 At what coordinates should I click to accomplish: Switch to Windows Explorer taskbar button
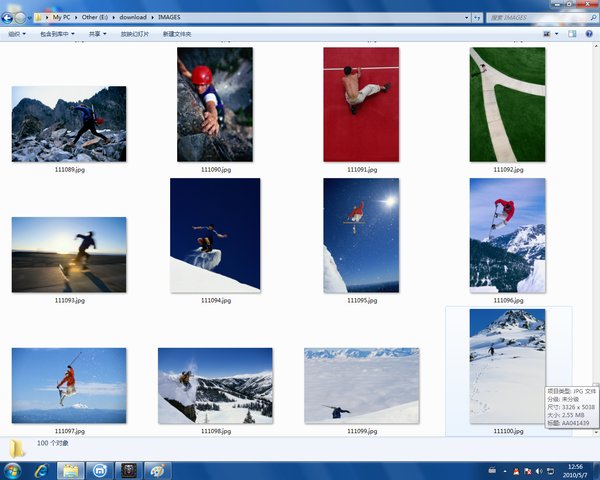(x=70, y=471)
